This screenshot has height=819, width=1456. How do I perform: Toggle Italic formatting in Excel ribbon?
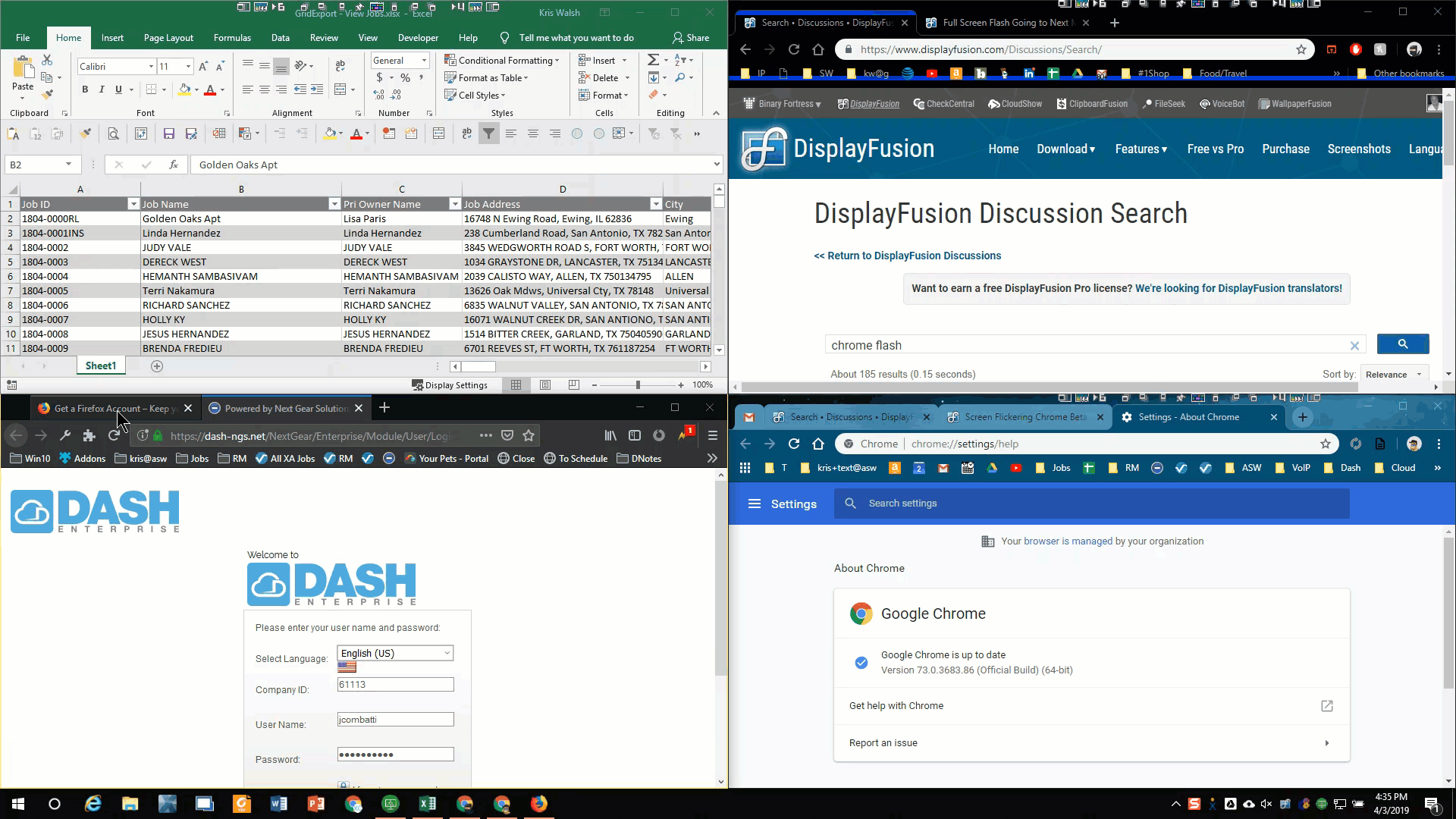pos(102,89)
